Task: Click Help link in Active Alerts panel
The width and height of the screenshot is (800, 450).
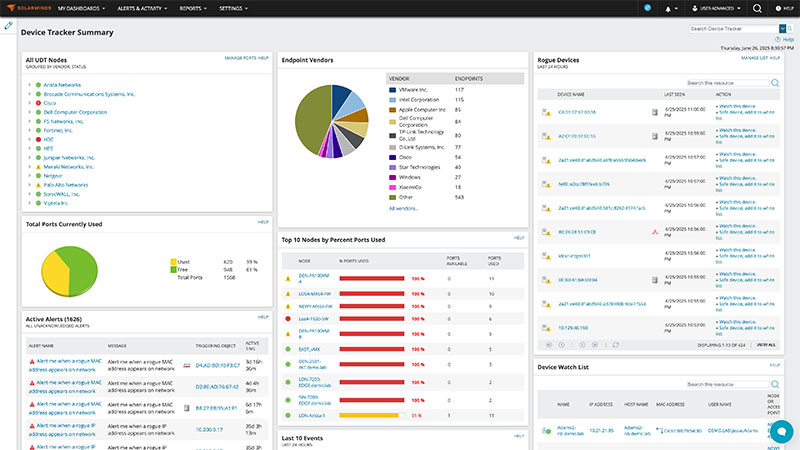Action: click(x=263, y=317)
